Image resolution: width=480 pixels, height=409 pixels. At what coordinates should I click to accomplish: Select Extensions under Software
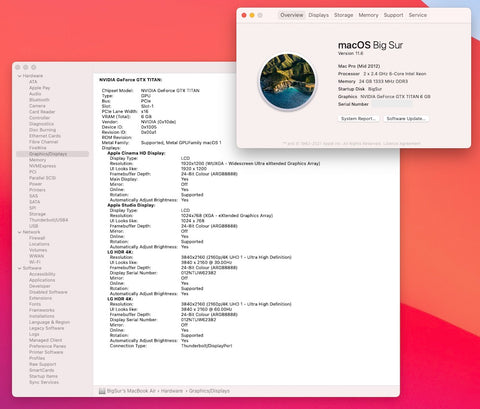[x=40, y=298]
